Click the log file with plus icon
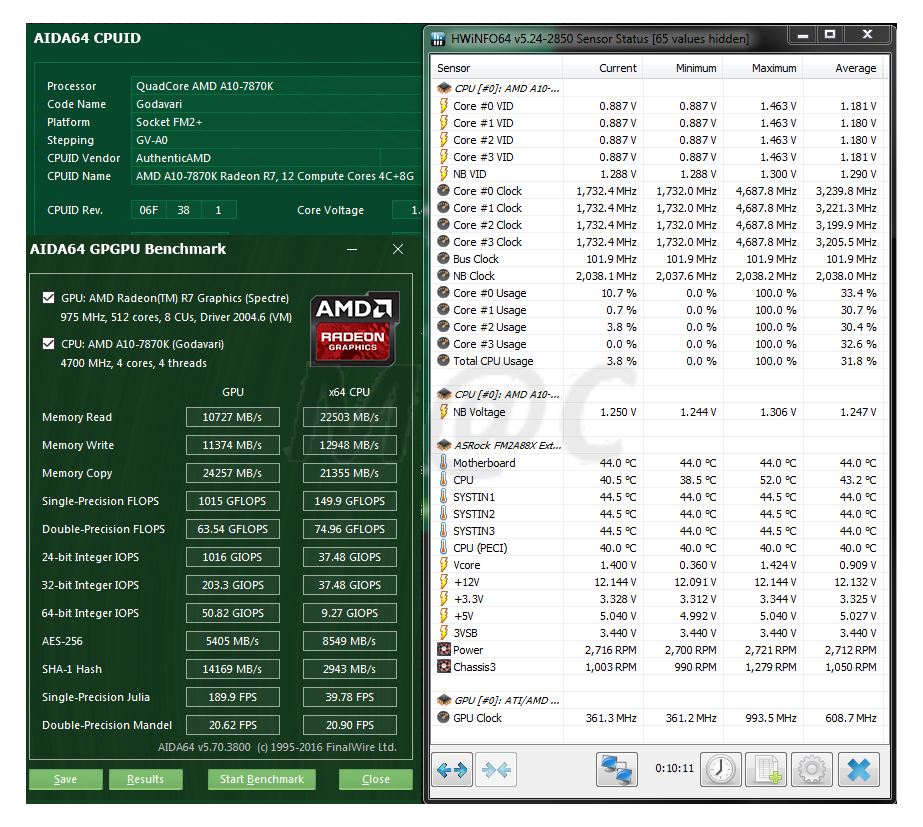This screenshot has height=827, width=923. (766, 769)
